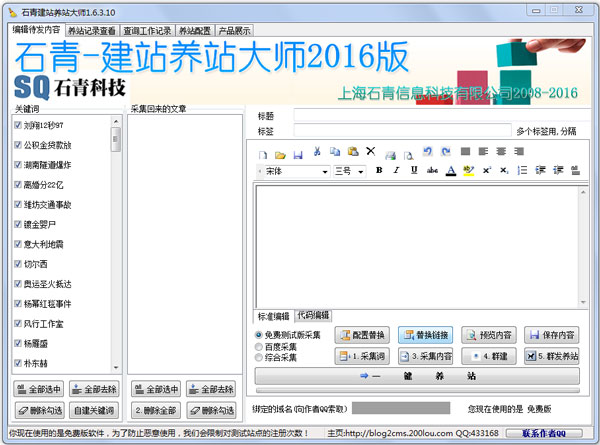
Task: Click the 标题 input field
Action: pyautogui.click(x=441, y=115)
